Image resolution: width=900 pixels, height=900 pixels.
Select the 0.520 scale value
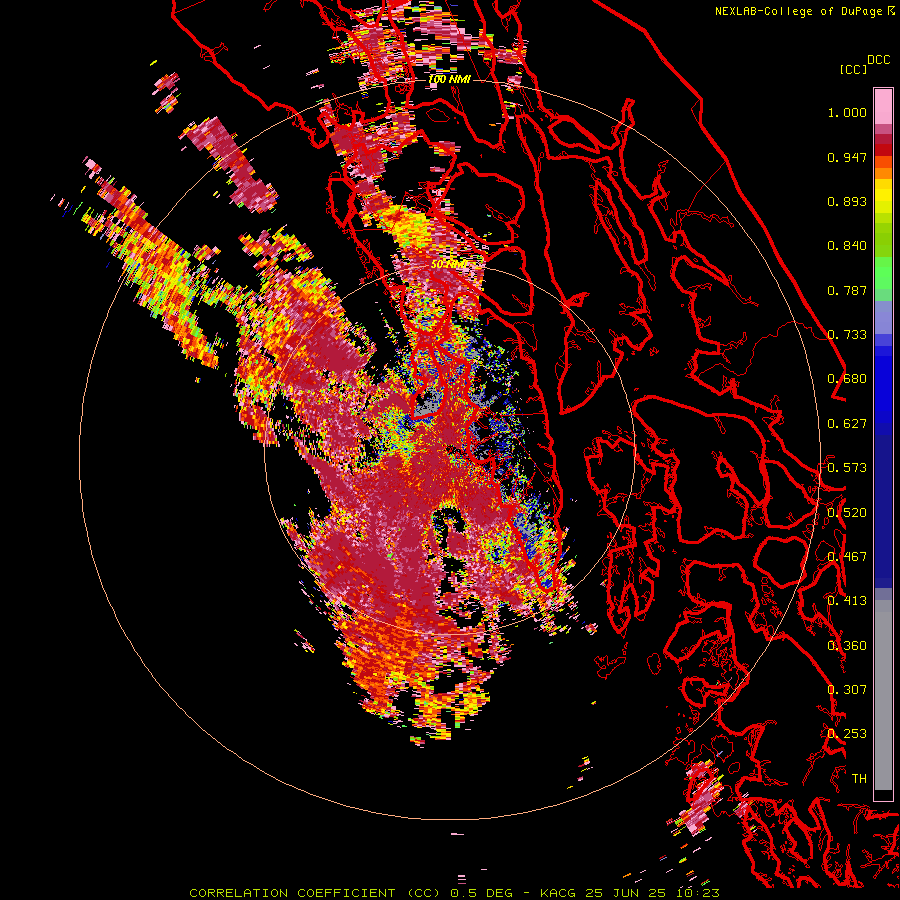pyautogui.click(x=847, y=513)
